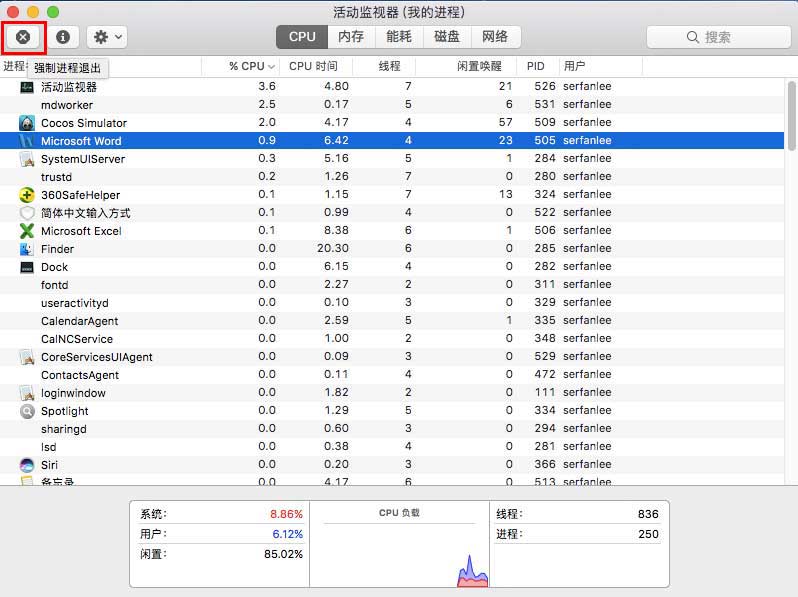Viewport: 798px width, 597px height.
Task: Select the fontd process row
Action: click(392, 285)
